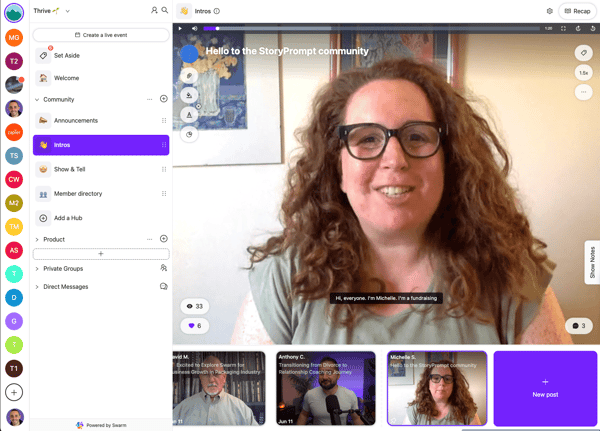Change the 1.5x playback speed
Image resolution: width=600 pixels, height=431 pixels.
583,73
